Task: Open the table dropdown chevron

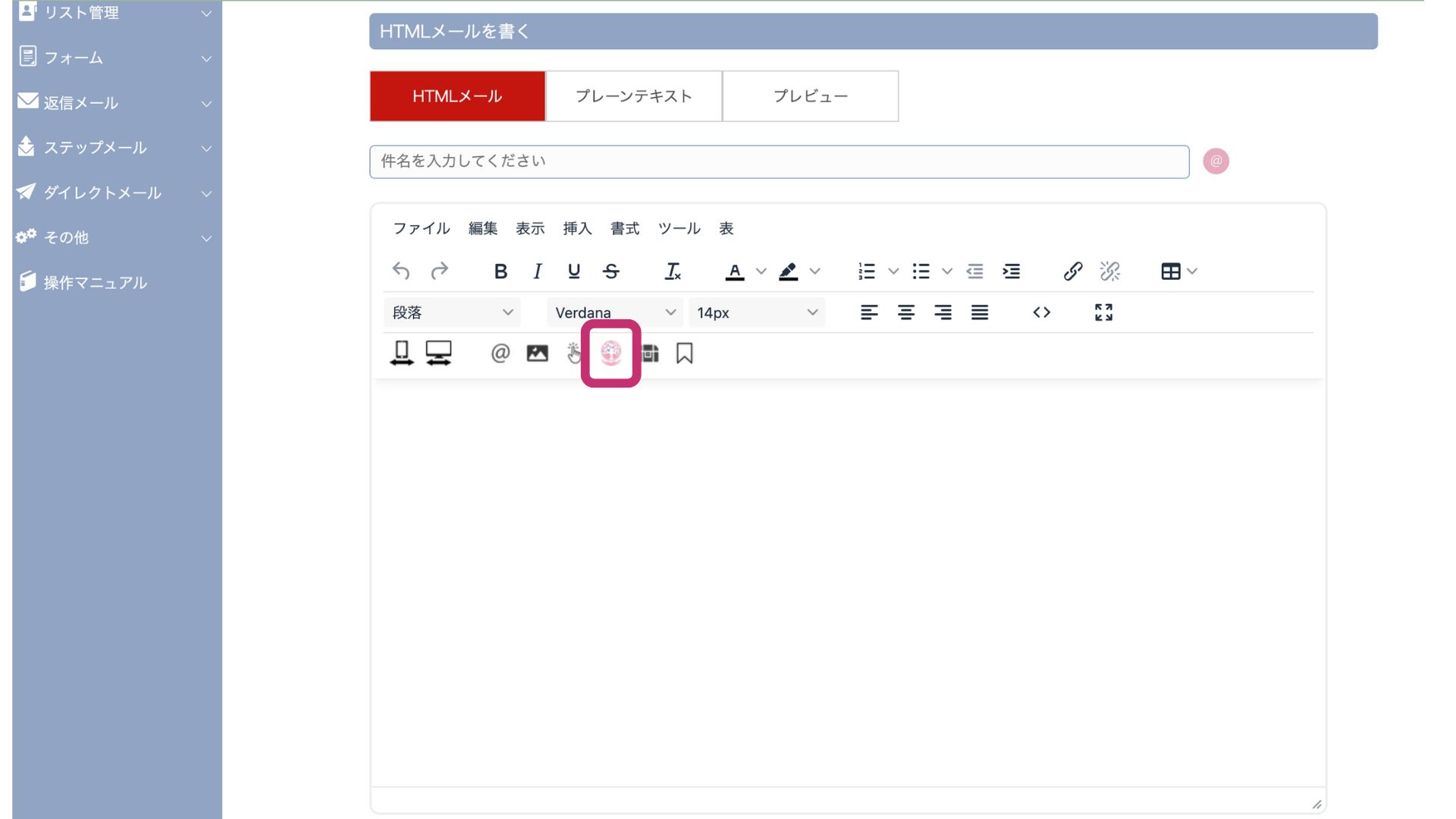Action: 1192,271
